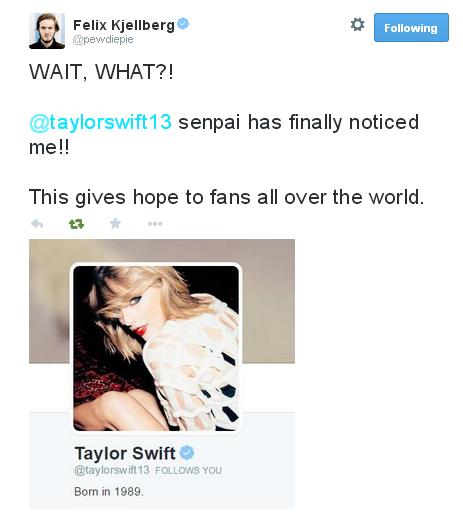The width and height of the screenshot is (463, 519).
Task: Click the FOLLOWS YOU label
Action: coord(189,470)
